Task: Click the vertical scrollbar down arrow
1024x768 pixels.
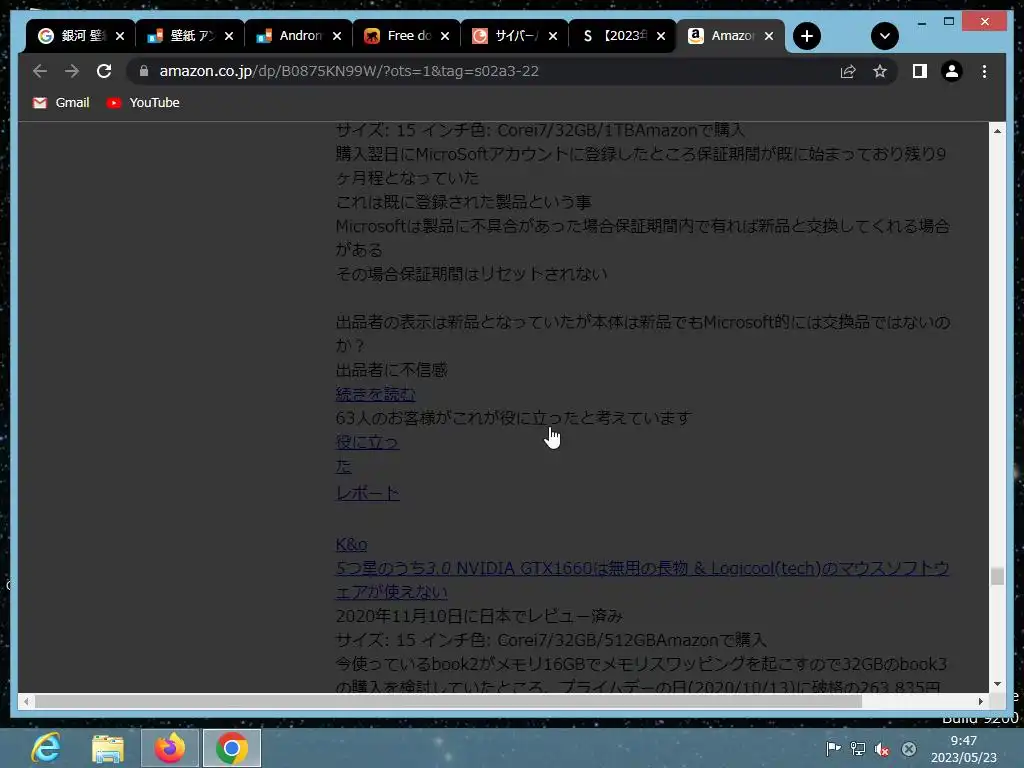Action: [x=997, y=684]
